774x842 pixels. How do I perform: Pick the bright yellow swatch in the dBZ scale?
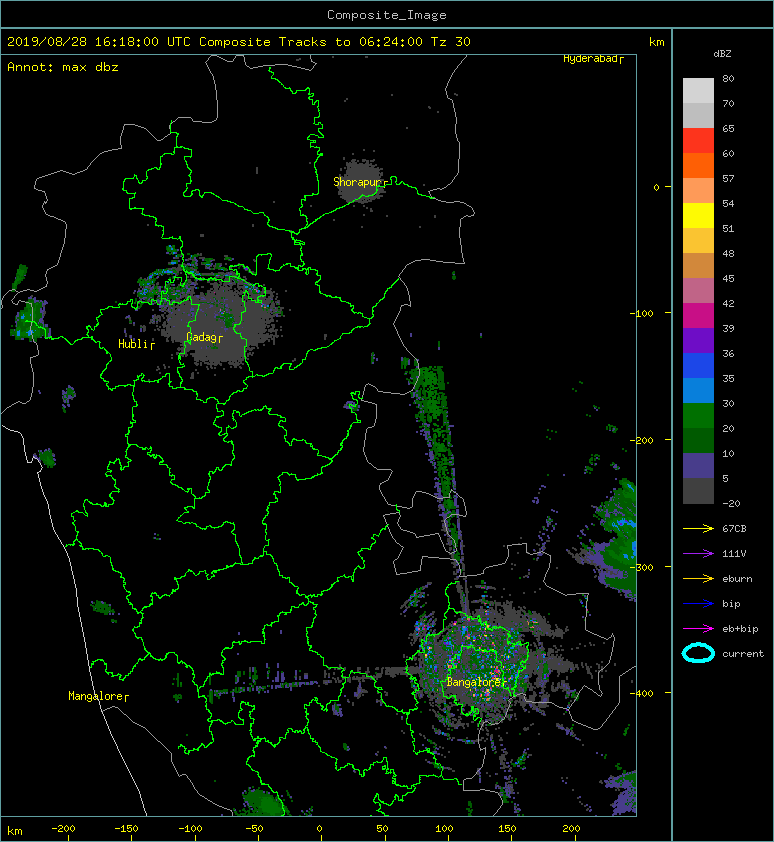pos(698,215)
